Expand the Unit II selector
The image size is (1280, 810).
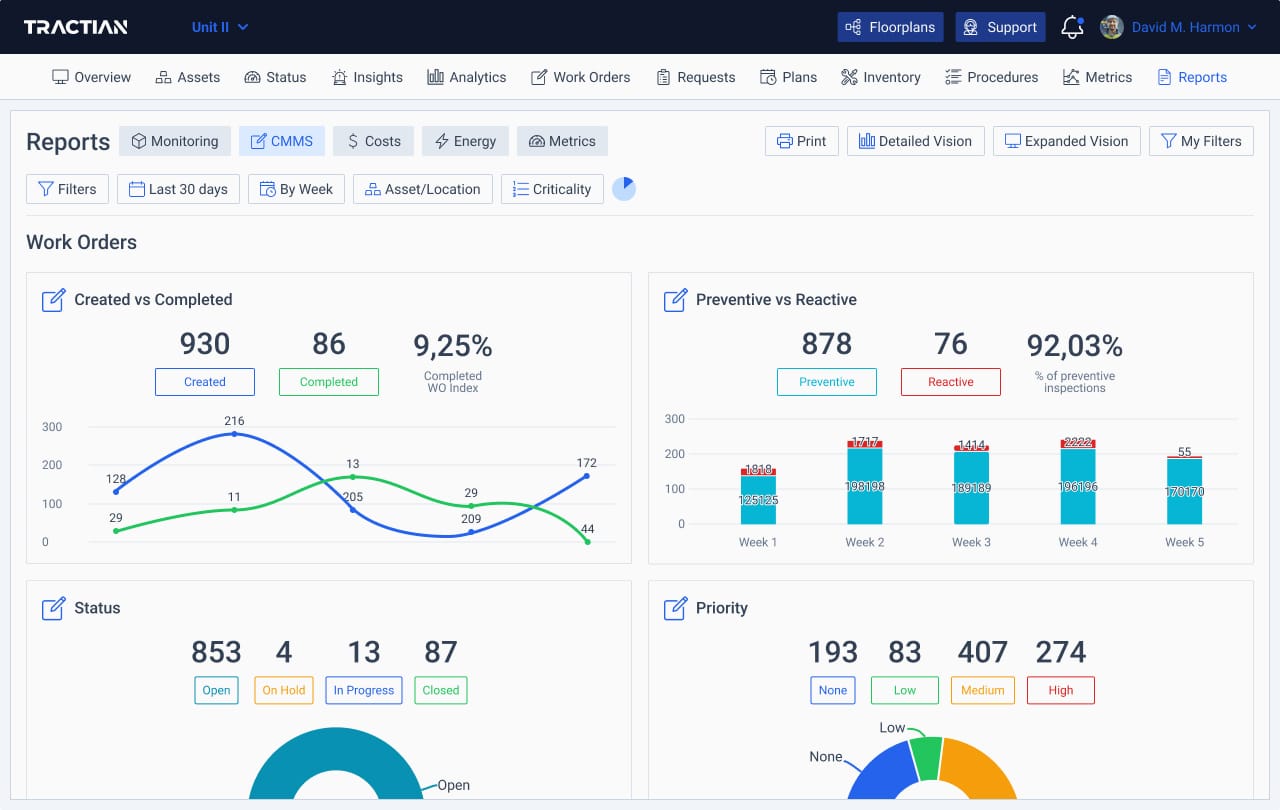219,27
